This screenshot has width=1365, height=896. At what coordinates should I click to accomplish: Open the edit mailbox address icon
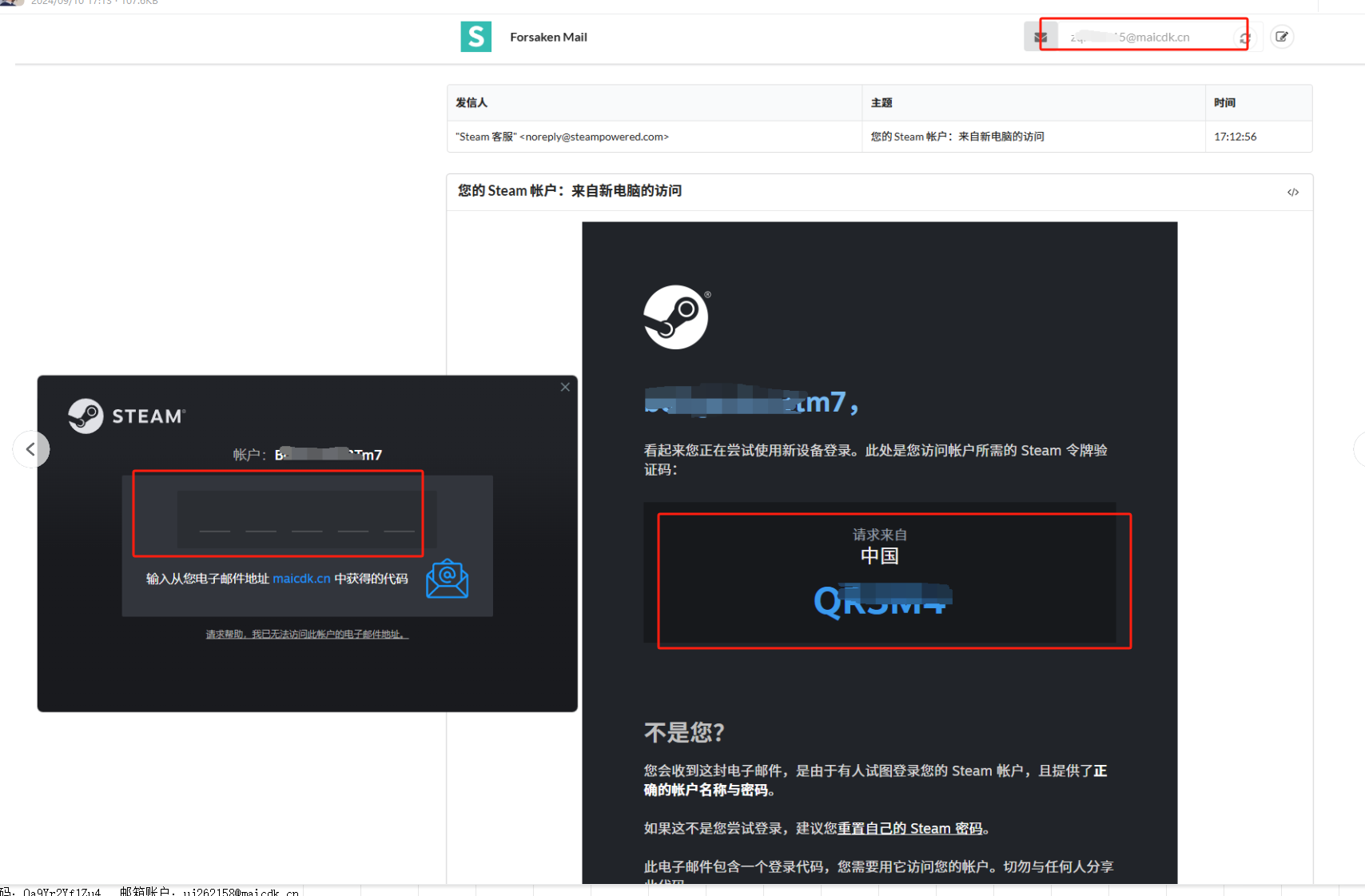pos(1282,37)
